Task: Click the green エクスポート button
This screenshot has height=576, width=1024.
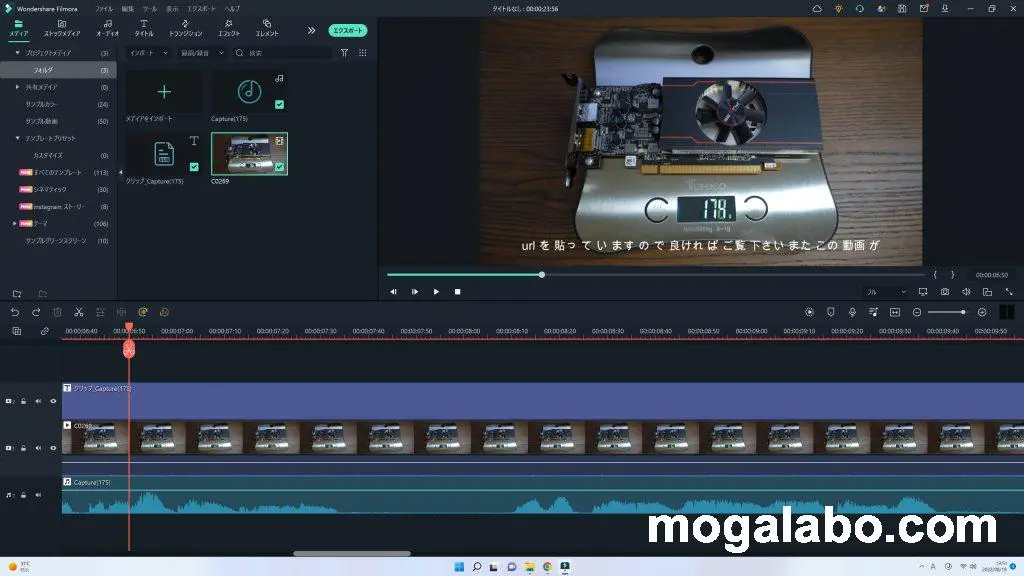Action: pos(347,31)
